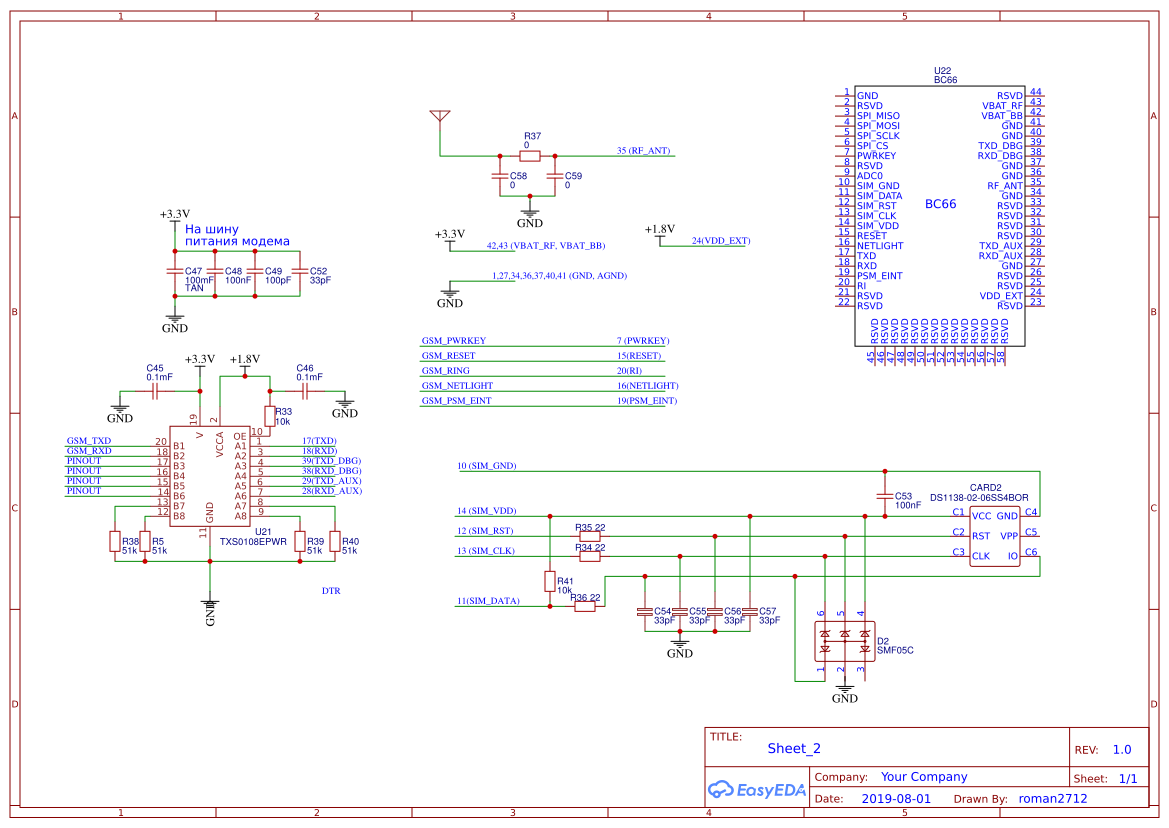This screenshot has width=1169, height=828.
Task: Click the '39(TXD_DBG)' net label
Action: pyautogui.click(x=331, y=461)
